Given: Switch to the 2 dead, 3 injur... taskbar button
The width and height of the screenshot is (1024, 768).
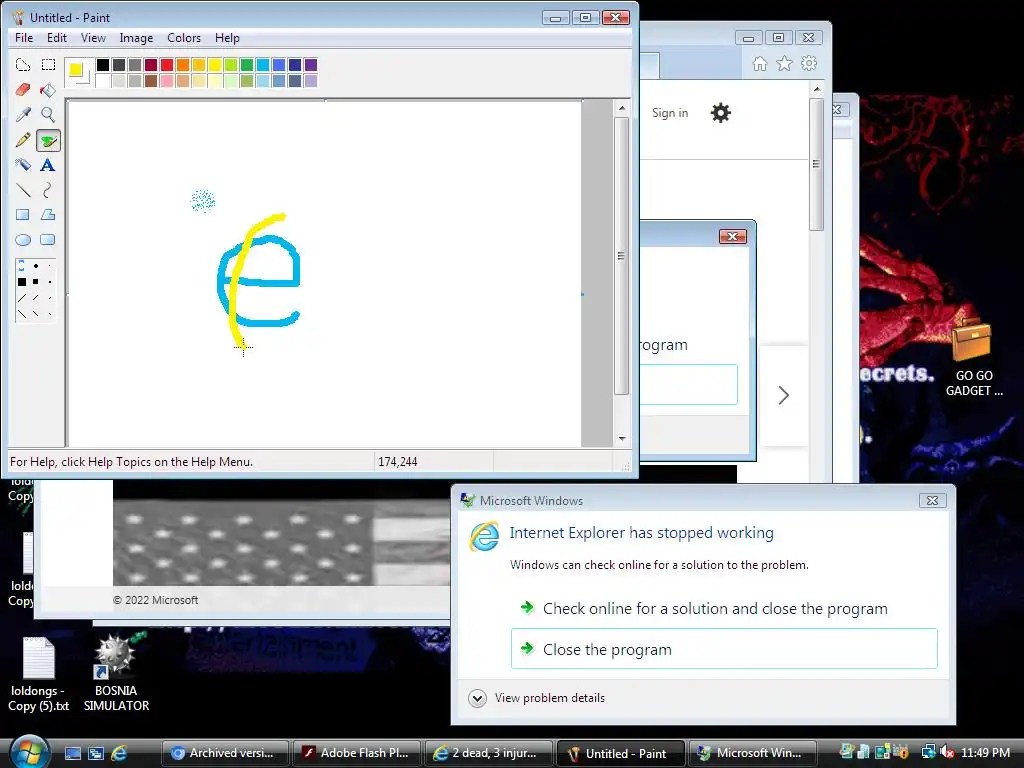Looking at the screenshot, I should point(488,753).
